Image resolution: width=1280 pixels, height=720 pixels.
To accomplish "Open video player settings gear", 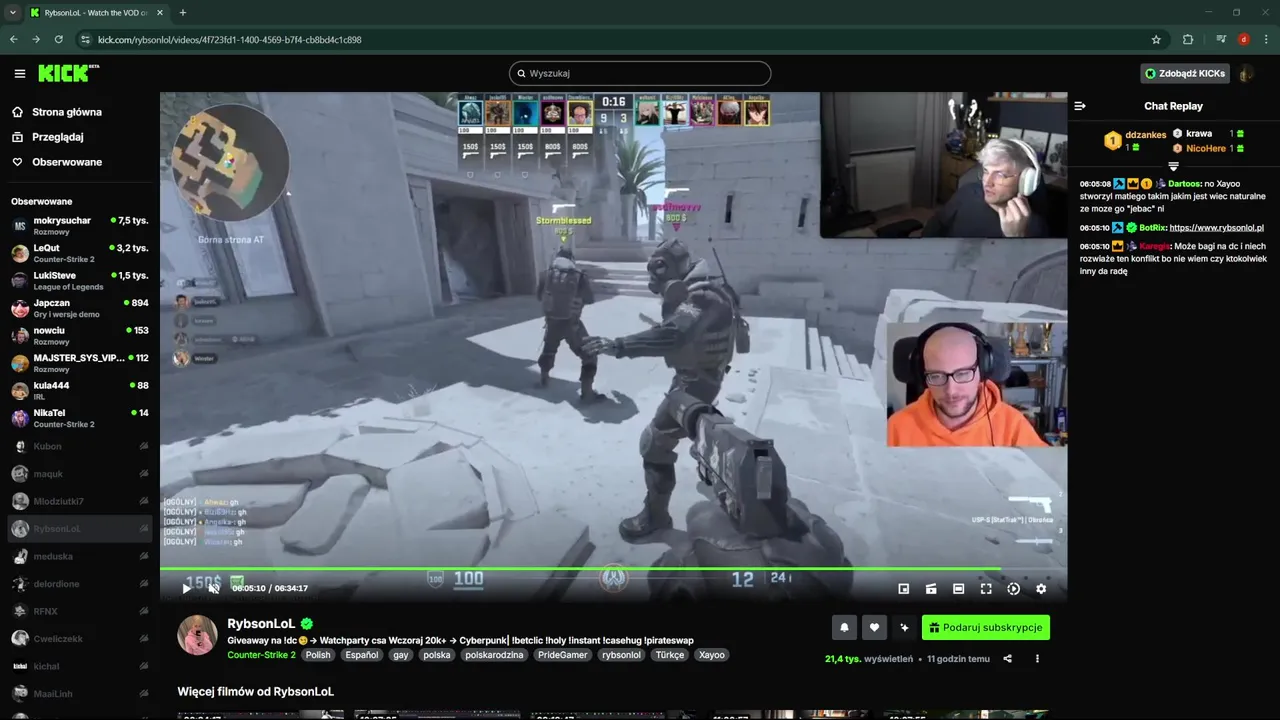I will point(1041,589).
